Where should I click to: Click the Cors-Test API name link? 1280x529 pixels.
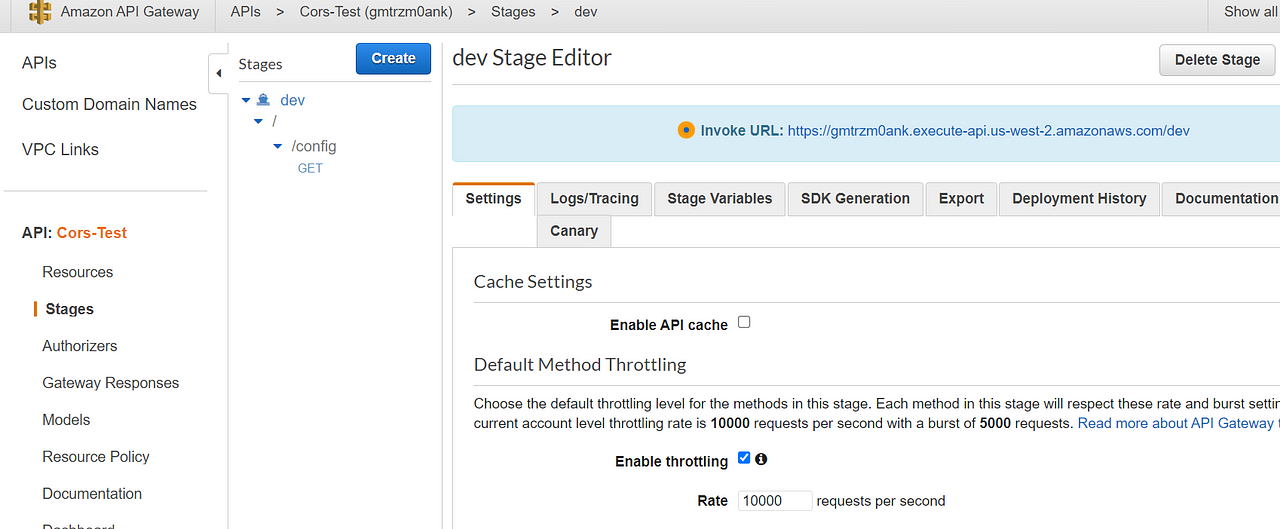coord(92,233)
